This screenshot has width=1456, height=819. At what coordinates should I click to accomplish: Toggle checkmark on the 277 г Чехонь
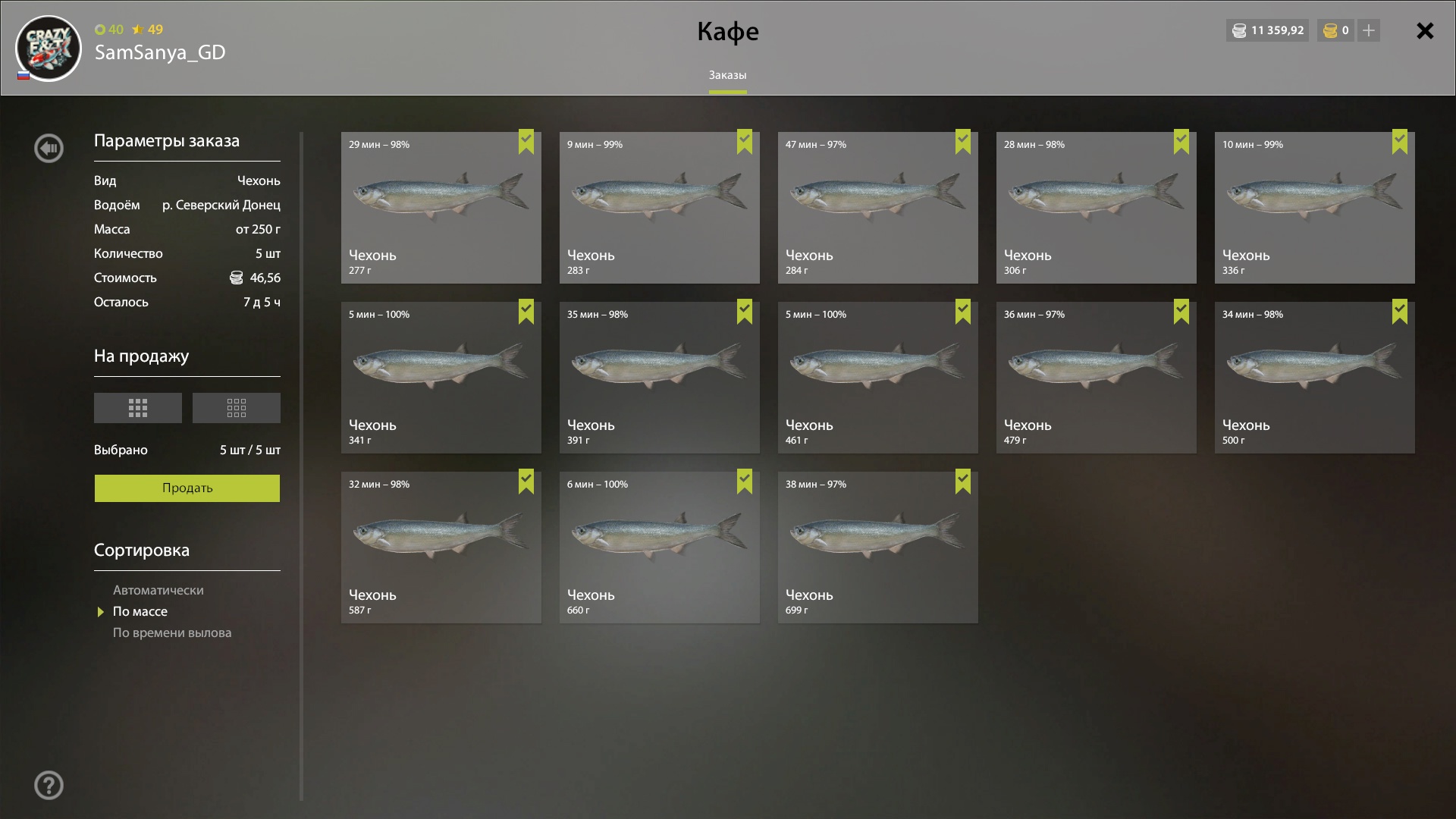tap(526, 142)
